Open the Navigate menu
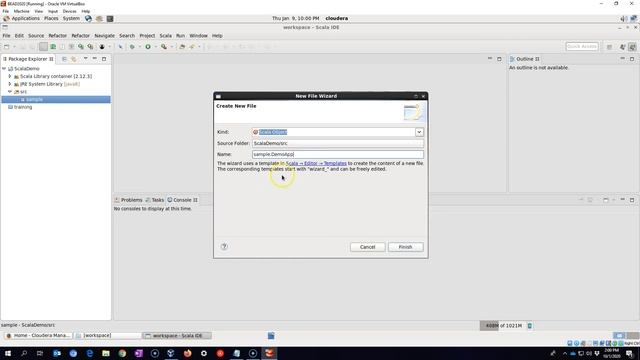The image size is (640, 360). click(104, 36)
